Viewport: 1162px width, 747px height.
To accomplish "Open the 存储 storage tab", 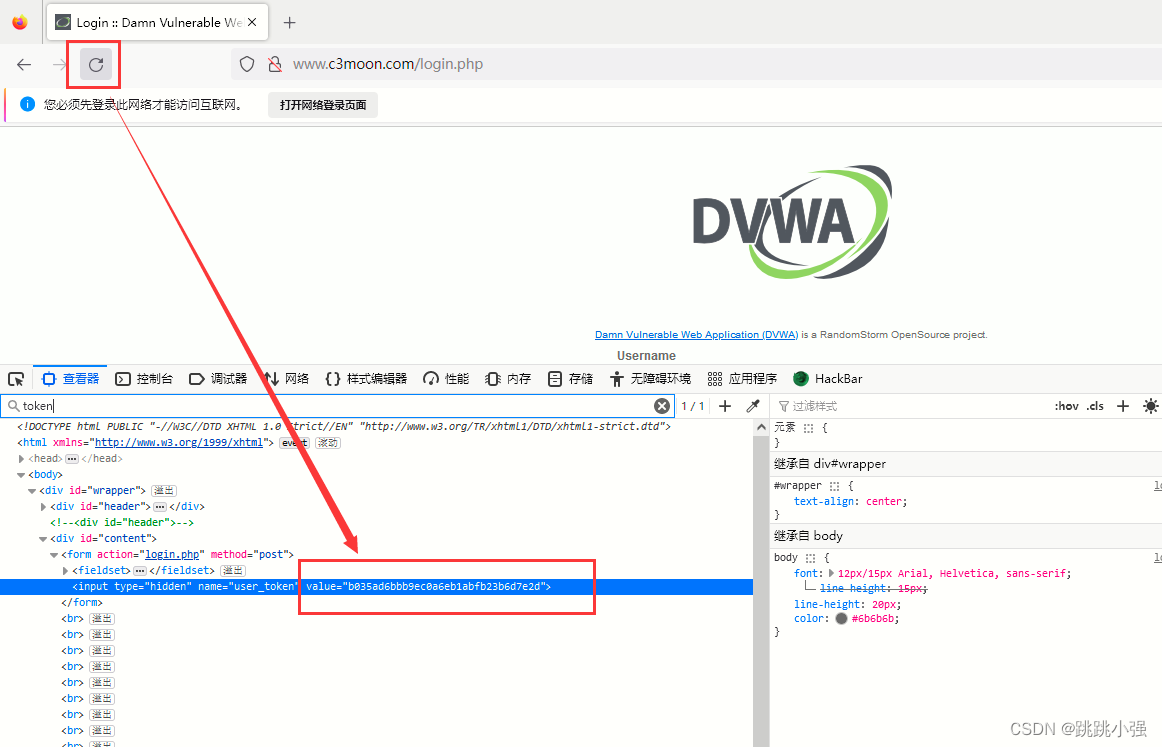I will (x=570, y=379).
